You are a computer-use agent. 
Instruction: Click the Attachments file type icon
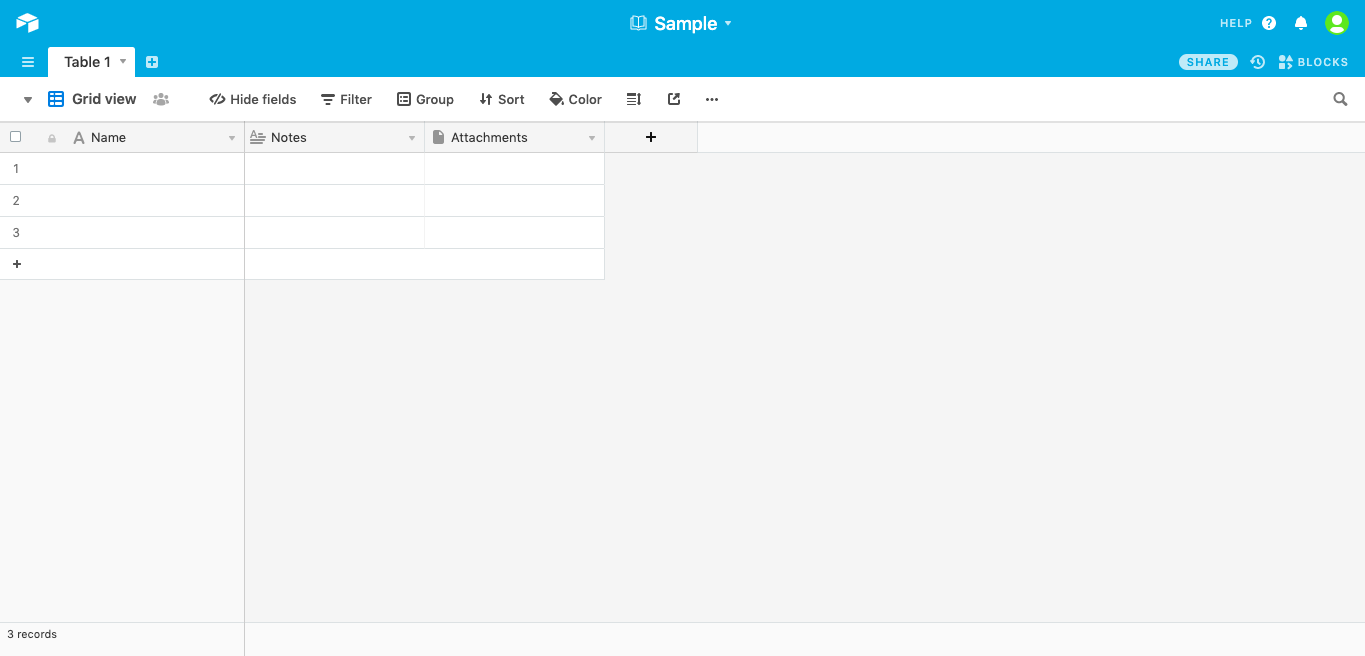[438, 137]
